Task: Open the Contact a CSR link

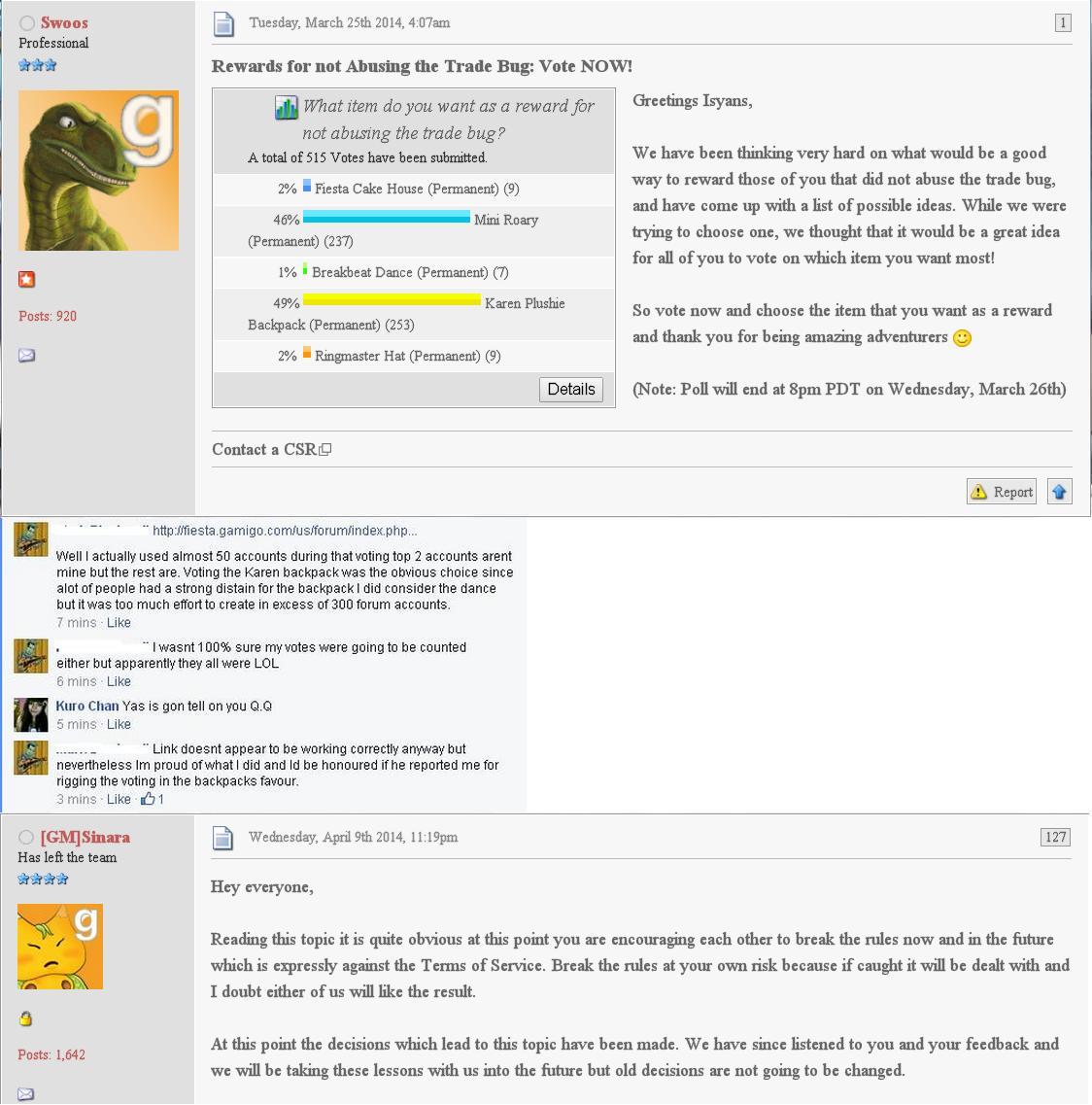Action: point(271,450)
